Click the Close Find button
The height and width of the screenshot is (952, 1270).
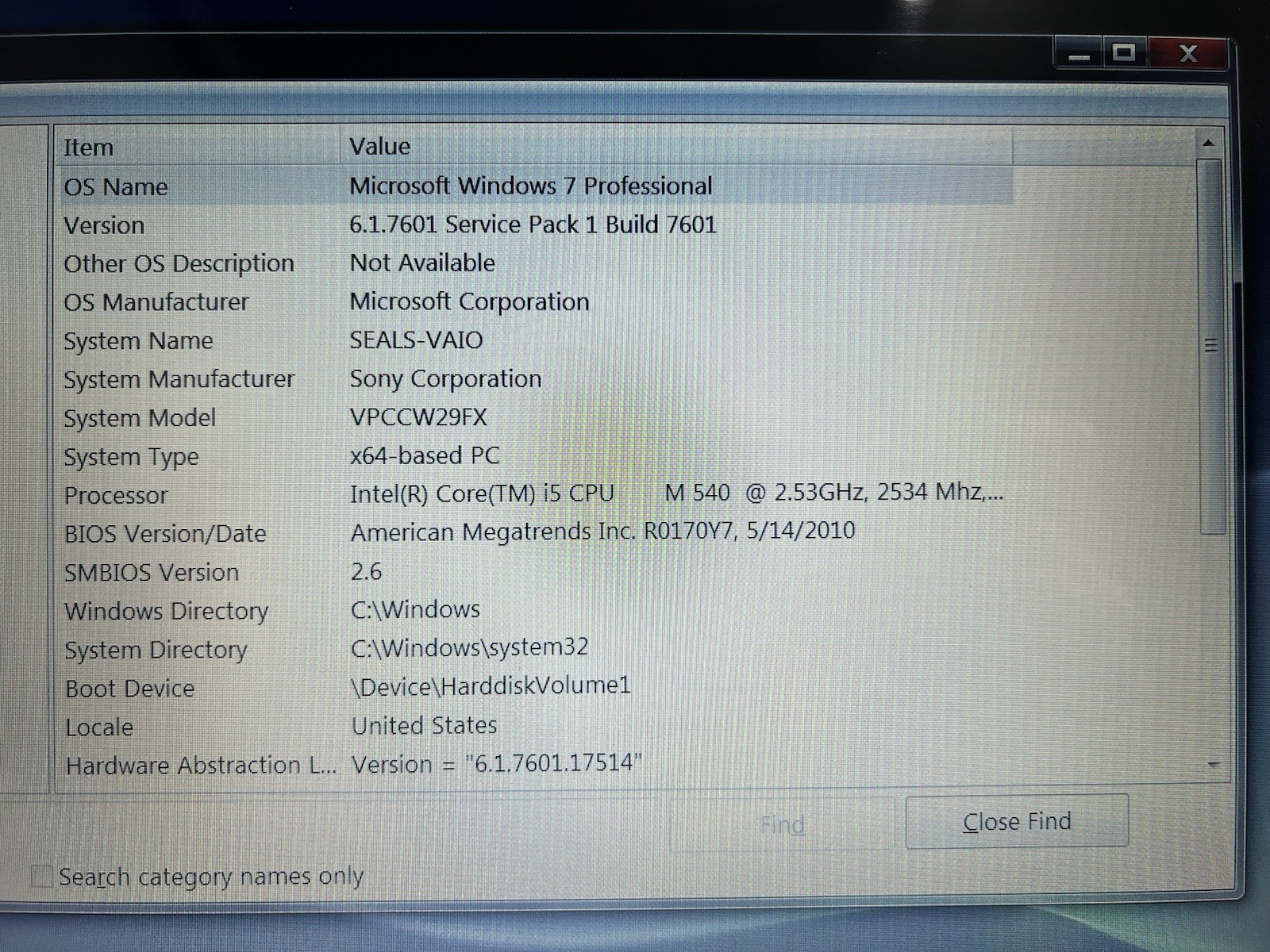(x=1017, y=822)
